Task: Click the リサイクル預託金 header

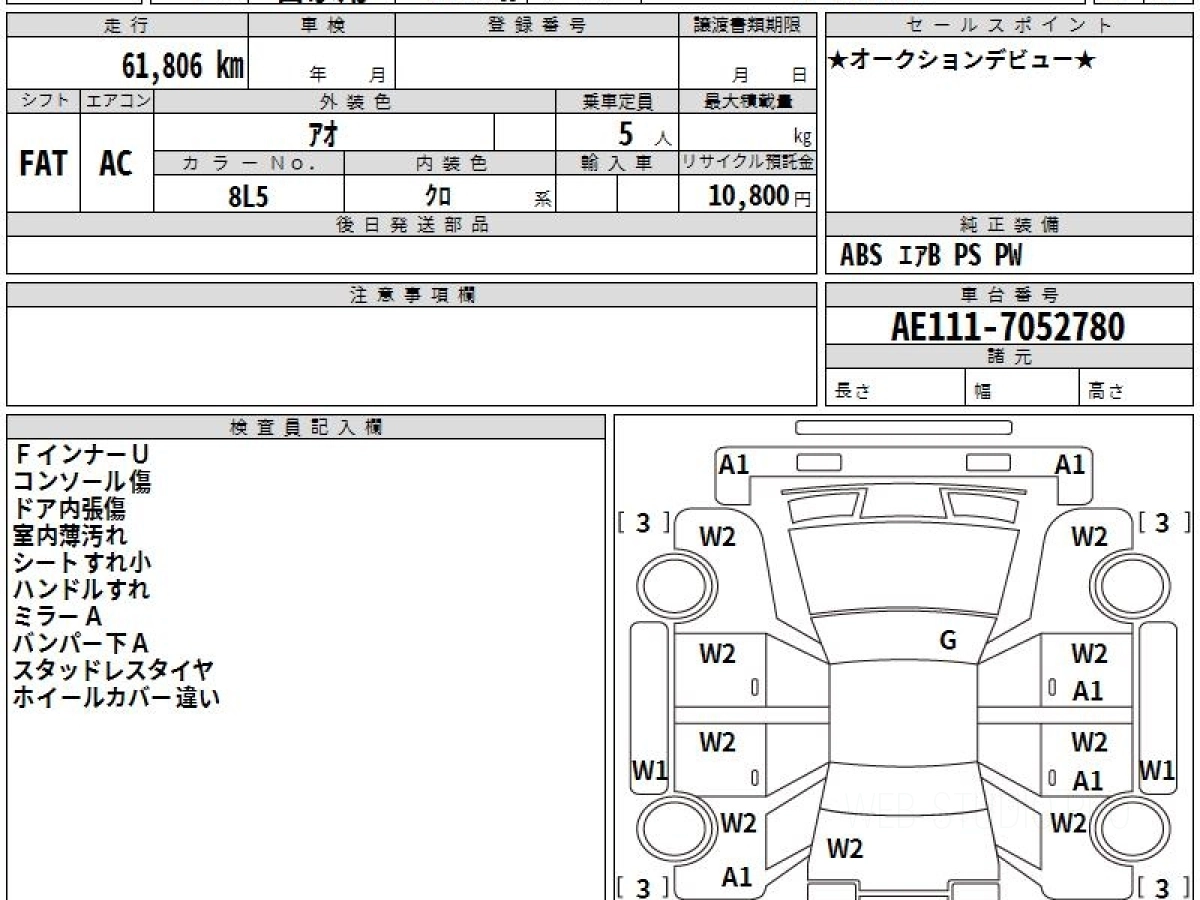Action: (748, 164)
